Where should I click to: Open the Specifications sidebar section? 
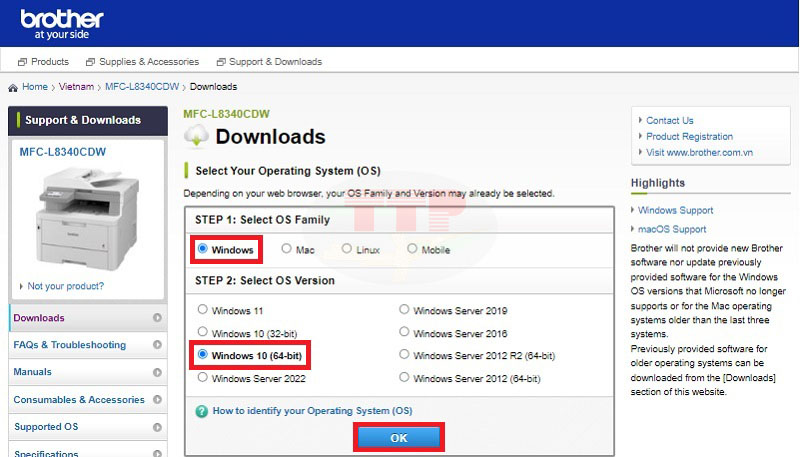click(x=88, y=450)
